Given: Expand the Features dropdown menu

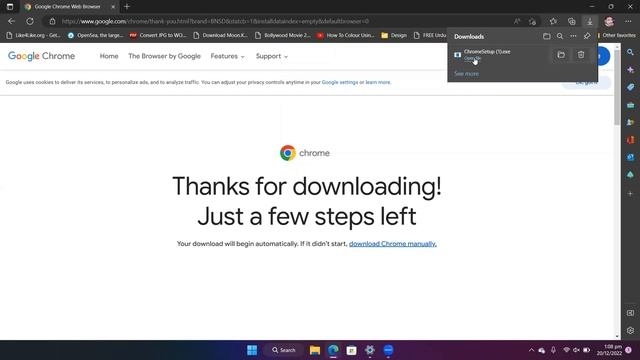Looking at the screenshot, I should tap(227, 56).
